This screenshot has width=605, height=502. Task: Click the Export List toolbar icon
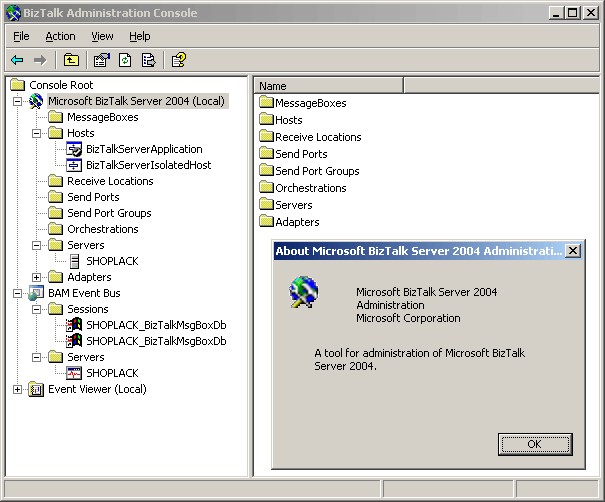[x=149, y=60]
